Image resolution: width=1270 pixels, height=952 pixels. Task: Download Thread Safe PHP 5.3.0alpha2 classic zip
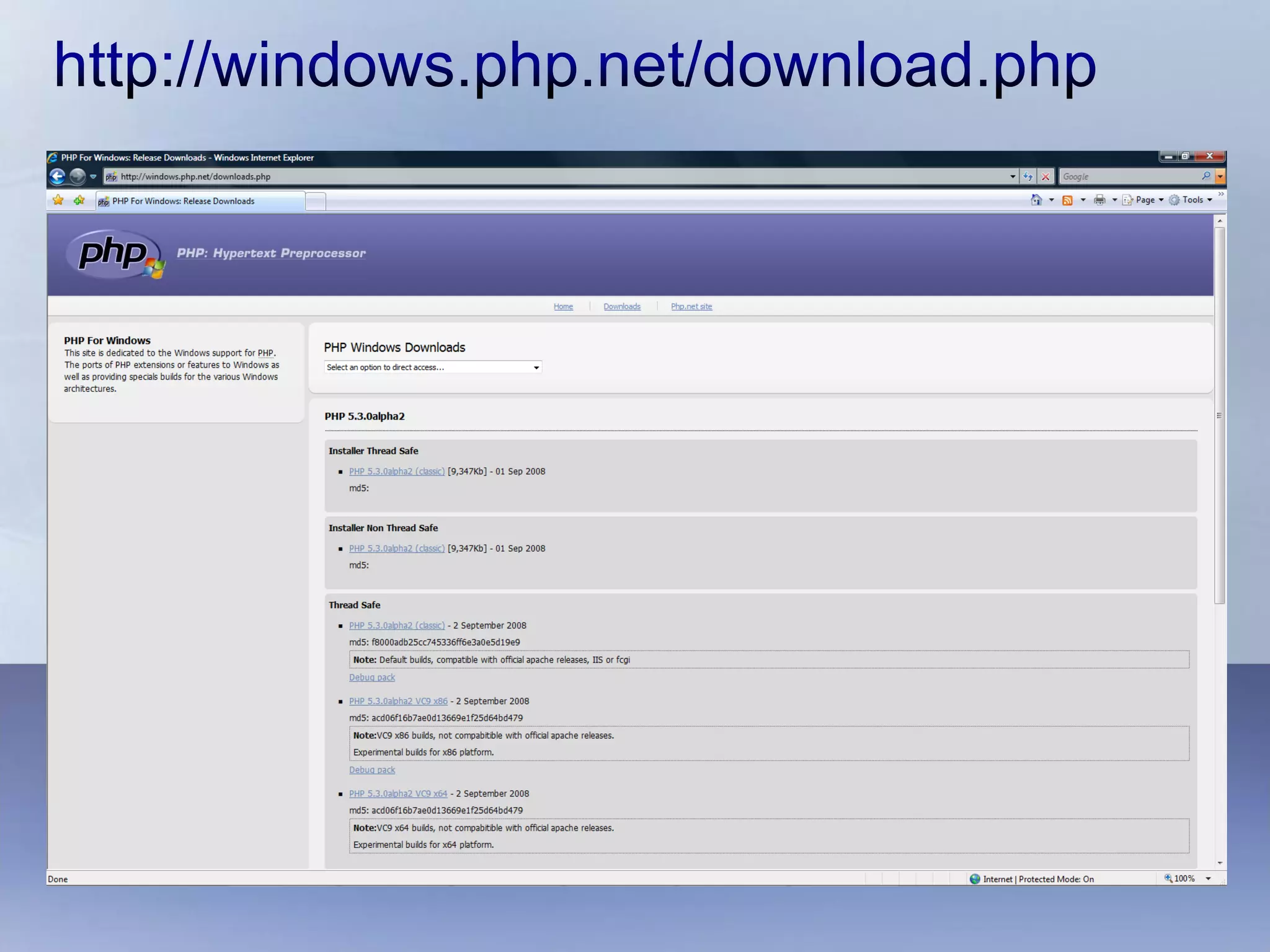coord(397,626)
